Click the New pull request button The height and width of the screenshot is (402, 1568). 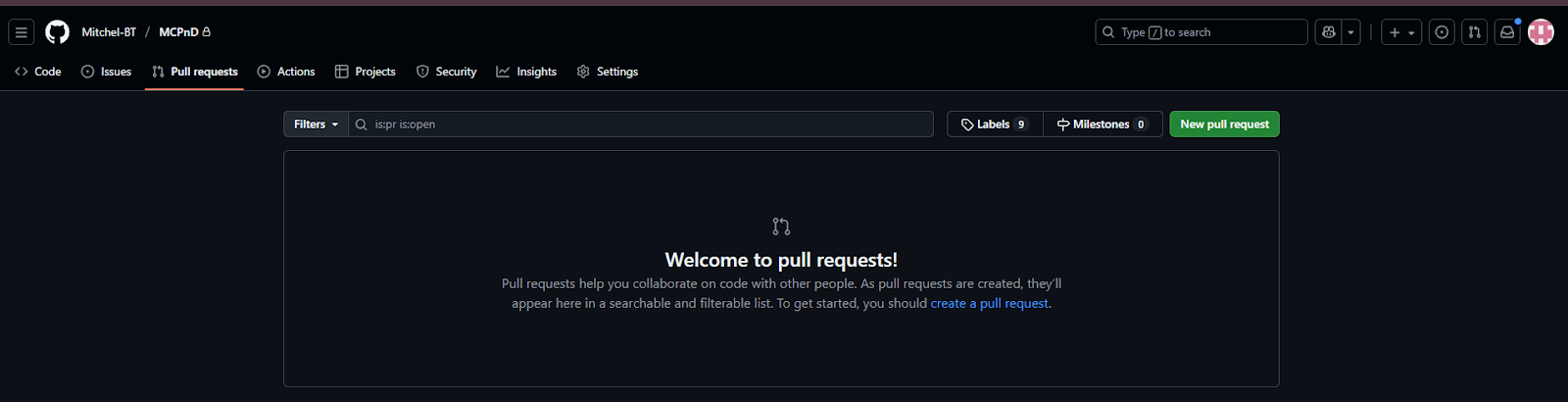pyautogui.click(x=1224, y=125)
